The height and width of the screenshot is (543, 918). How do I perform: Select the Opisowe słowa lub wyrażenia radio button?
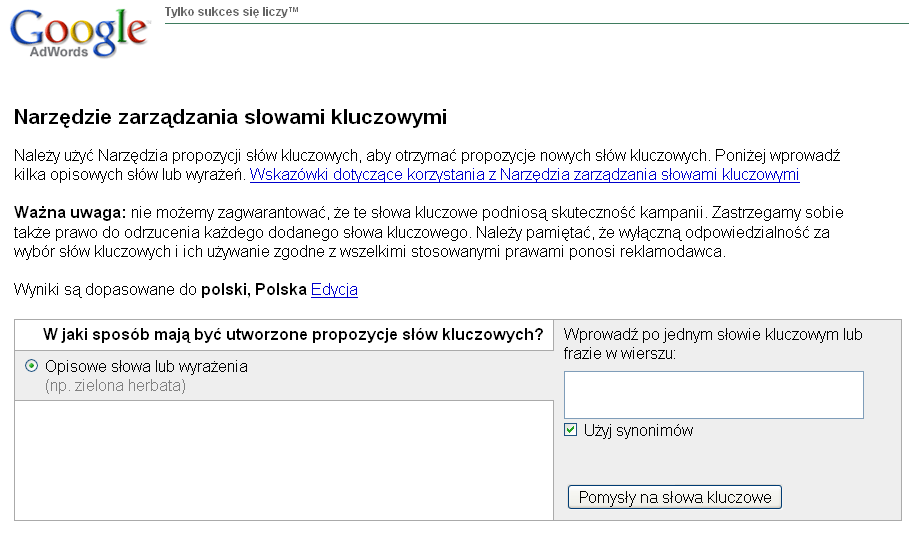tap(32, 366)
